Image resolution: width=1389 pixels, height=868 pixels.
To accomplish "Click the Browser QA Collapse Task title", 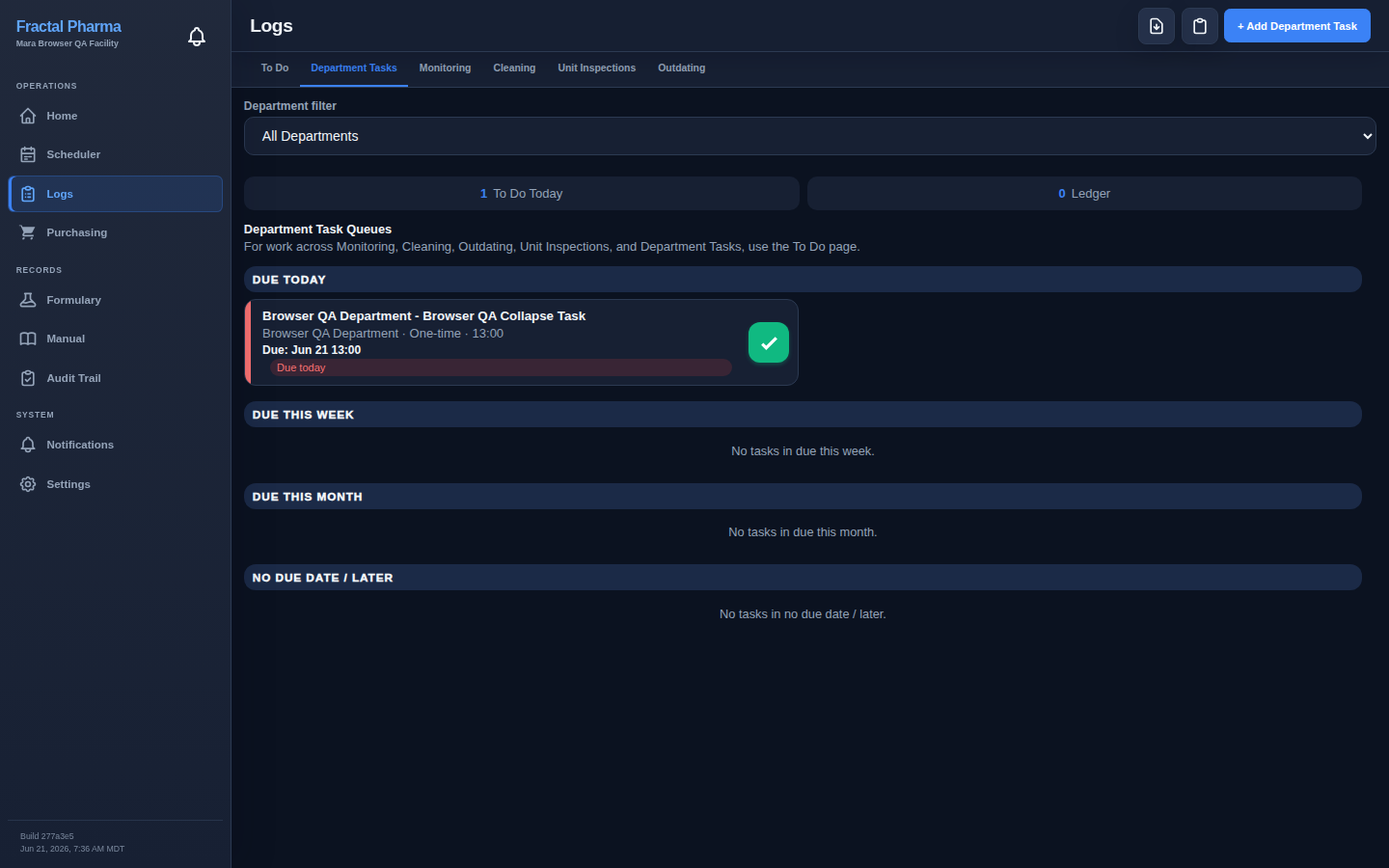I will click(423, 316).
